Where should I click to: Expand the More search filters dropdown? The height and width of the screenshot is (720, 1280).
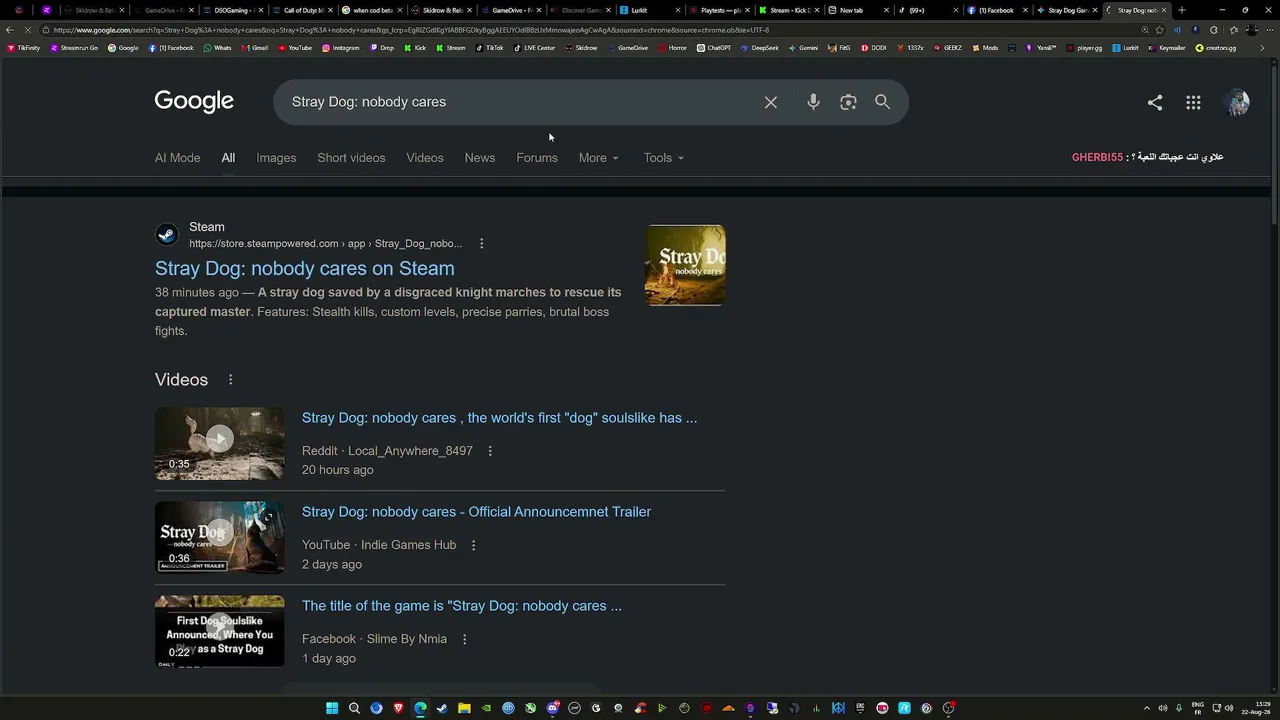pyautogui.click(x=598, y=158)
